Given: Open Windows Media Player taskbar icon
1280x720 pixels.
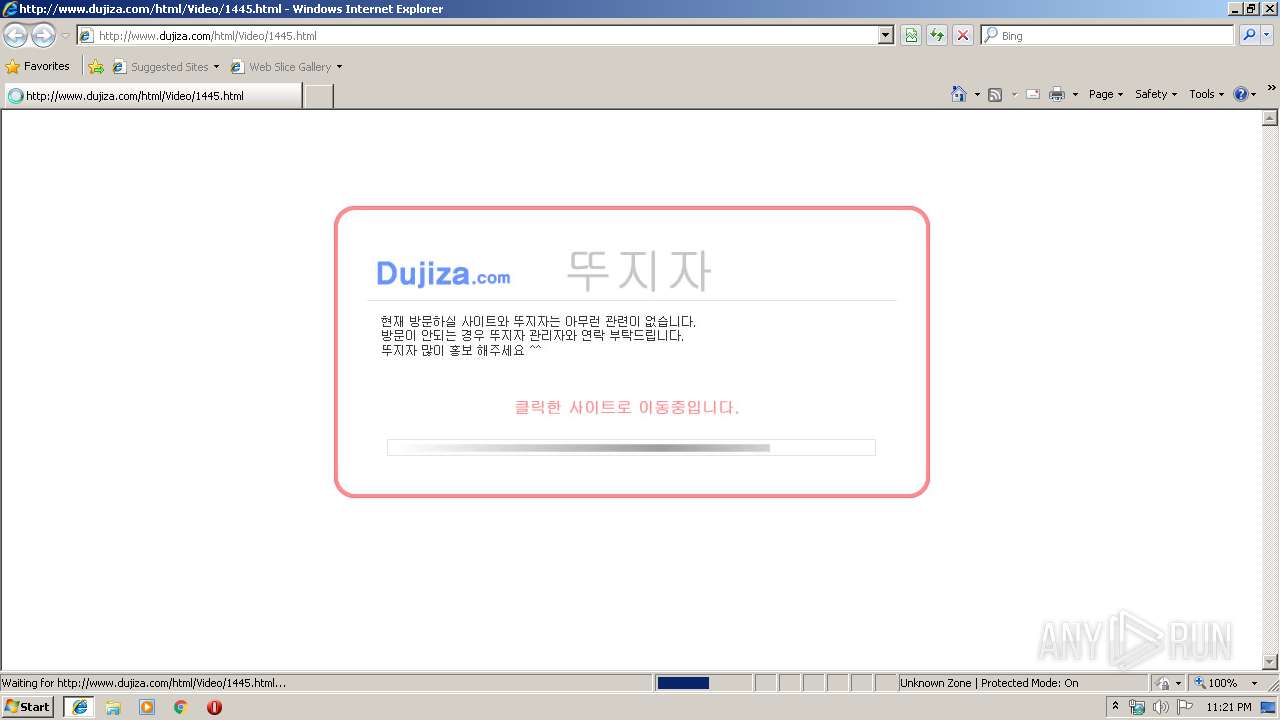Looking at the screenshot, I should point(147,707).
